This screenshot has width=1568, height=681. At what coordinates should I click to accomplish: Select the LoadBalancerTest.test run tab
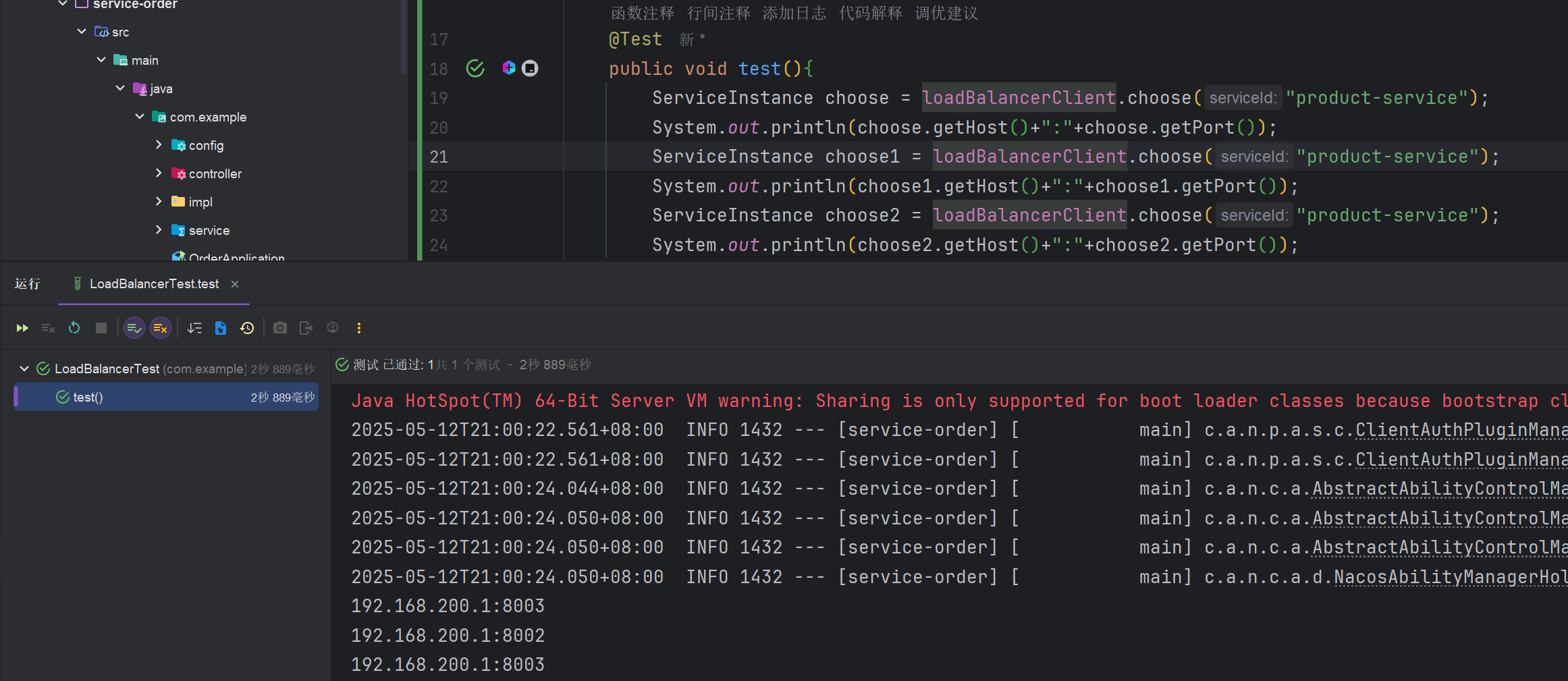point(153,284)
